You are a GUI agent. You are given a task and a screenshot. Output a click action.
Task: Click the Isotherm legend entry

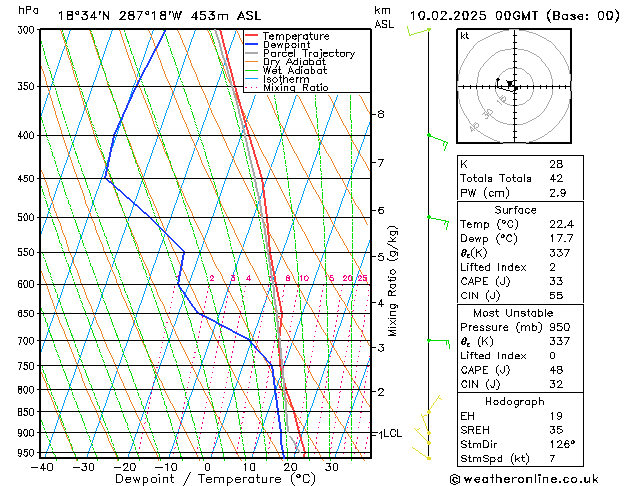[277, 79]
